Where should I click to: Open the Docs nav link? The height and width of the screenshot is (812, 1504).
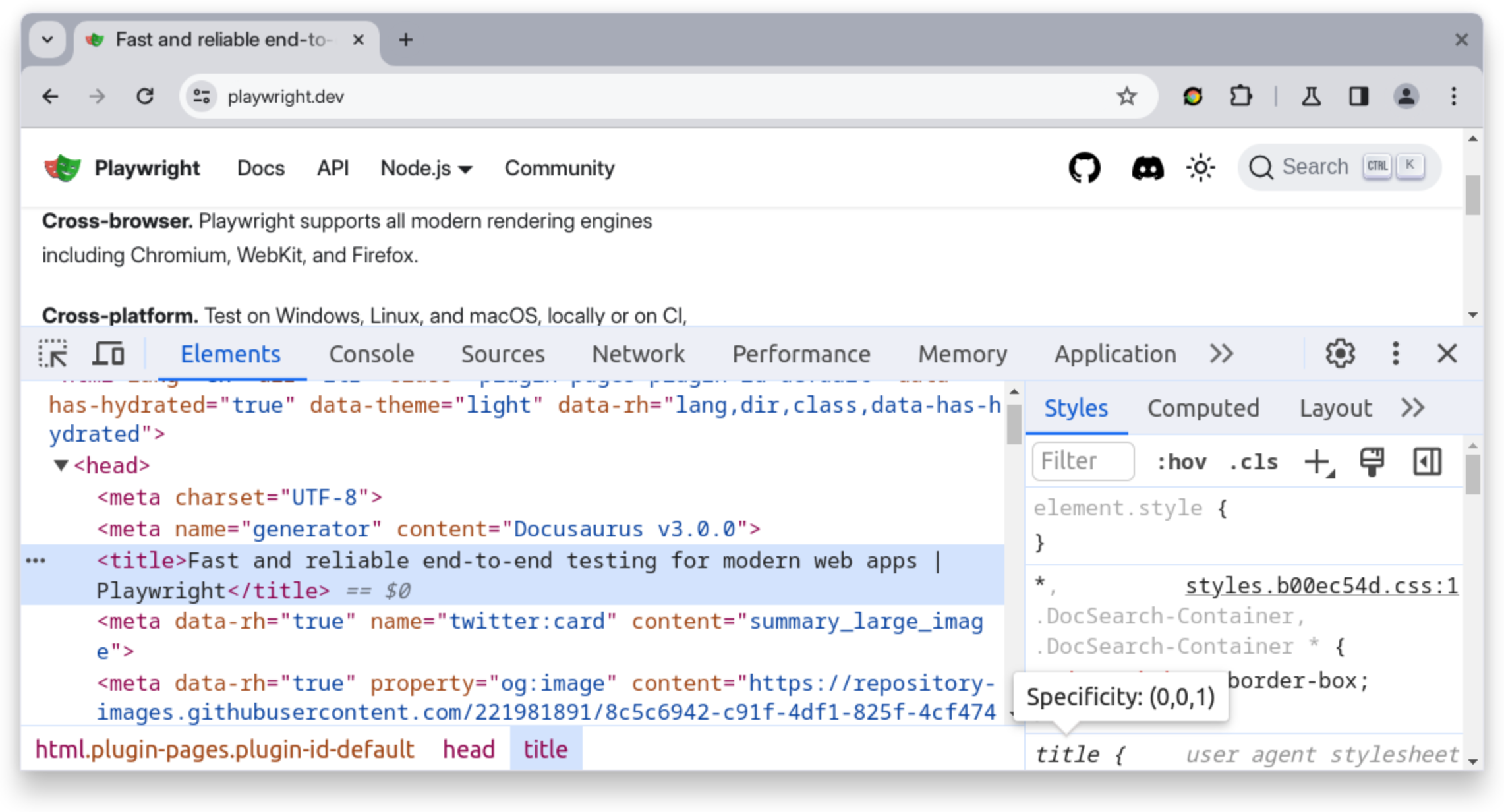click(261, 168)
